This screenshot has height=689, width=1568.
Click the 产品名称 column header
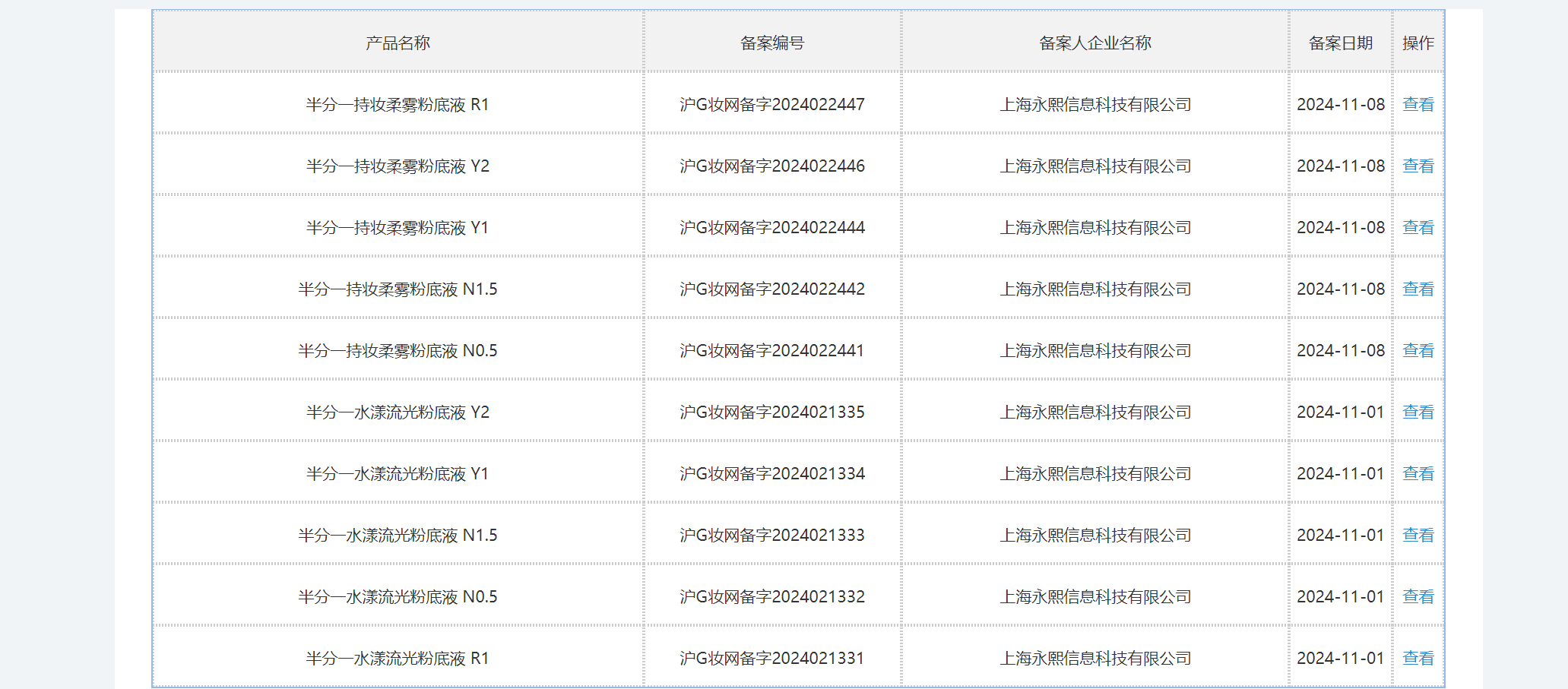(x=398, y=43)
